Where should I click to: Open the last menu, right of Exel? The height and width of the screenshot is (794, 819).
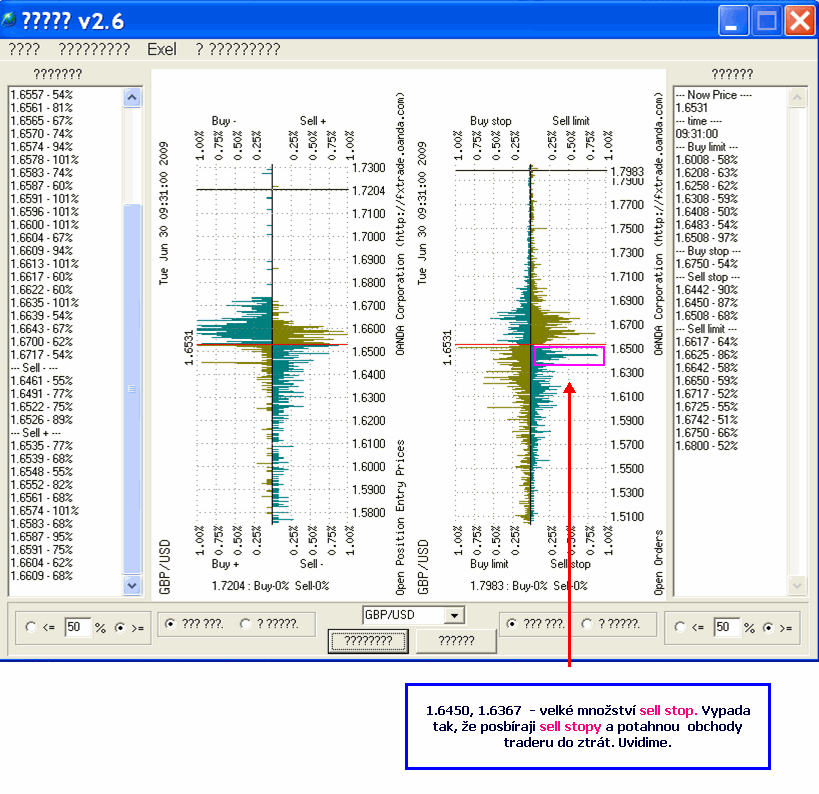point(237,49)
